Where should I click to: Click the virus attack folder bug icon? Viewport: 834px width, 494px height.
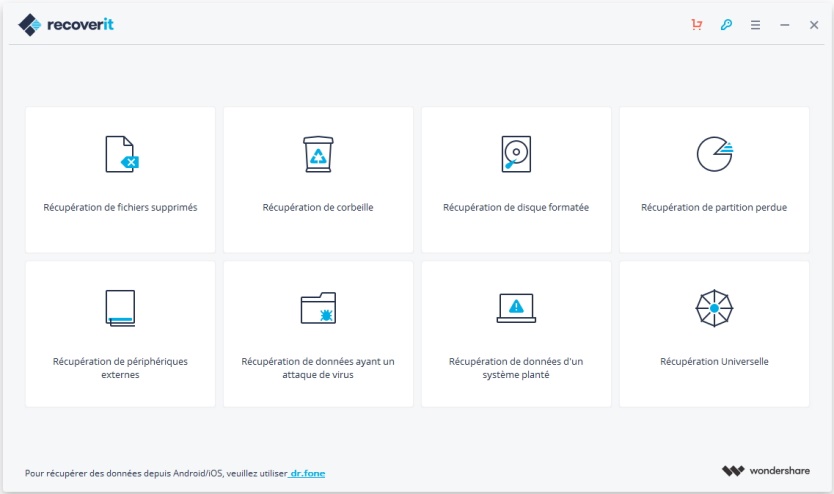318,308
